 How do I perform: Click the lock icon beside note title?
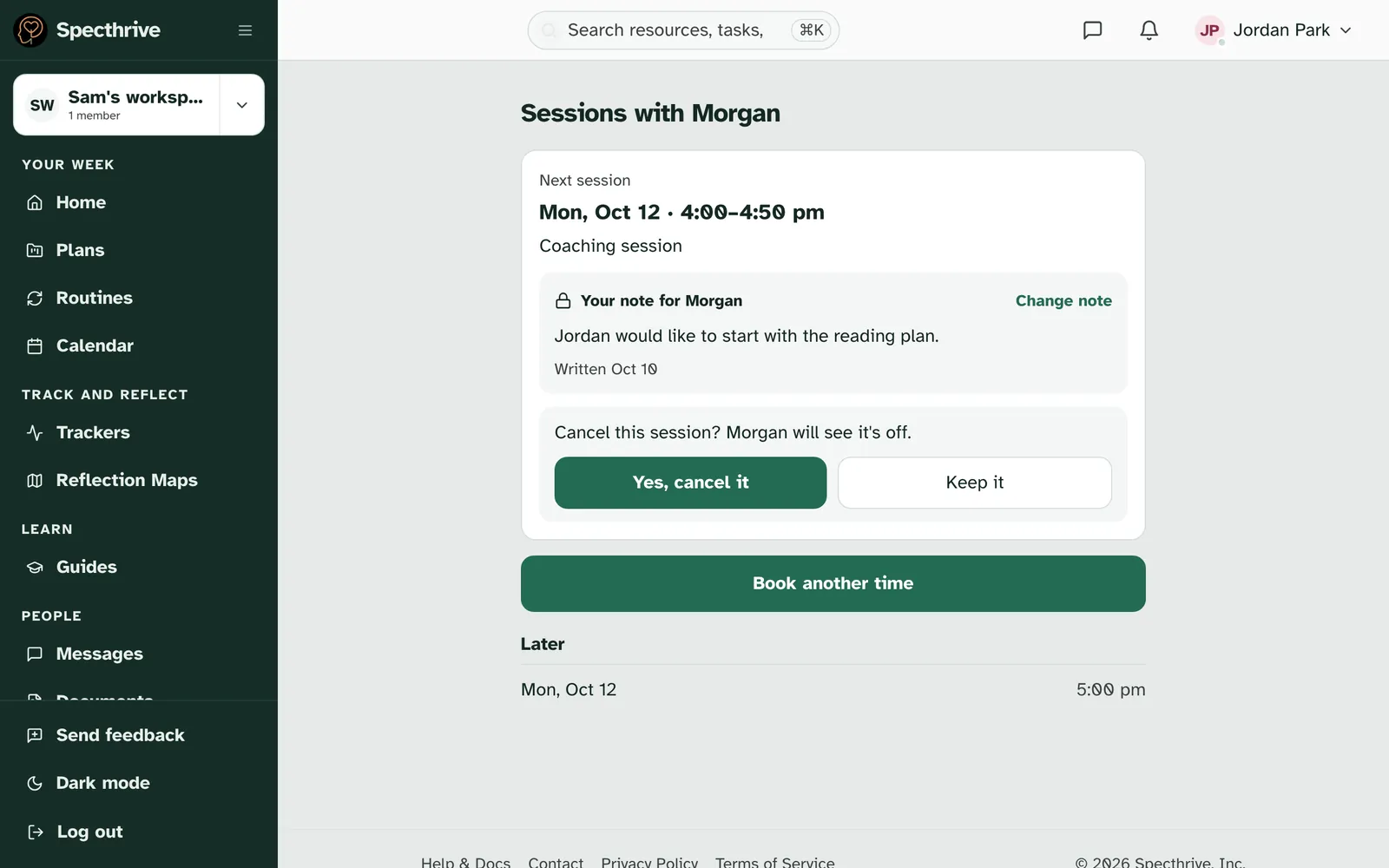pyautogui.click(x=563, y=300)
